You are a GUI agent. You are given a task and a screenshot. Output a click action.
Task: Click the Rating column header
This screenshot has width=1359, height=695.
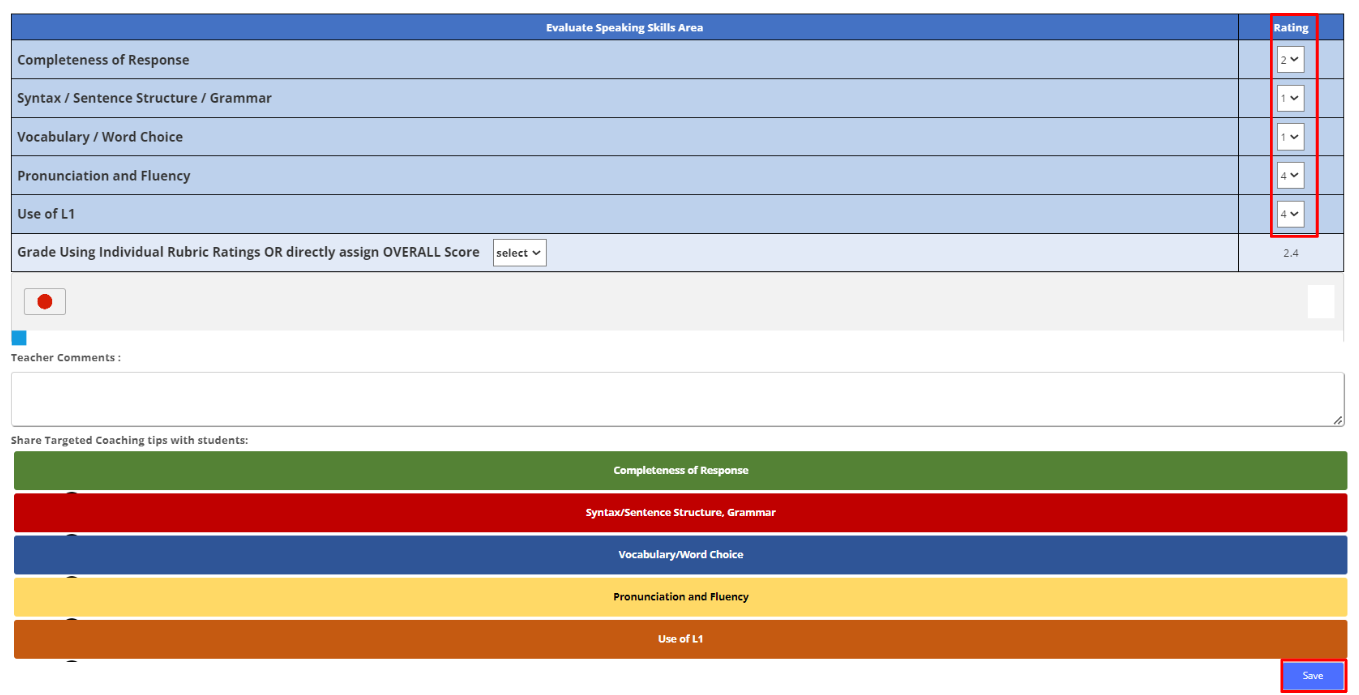1290,27
